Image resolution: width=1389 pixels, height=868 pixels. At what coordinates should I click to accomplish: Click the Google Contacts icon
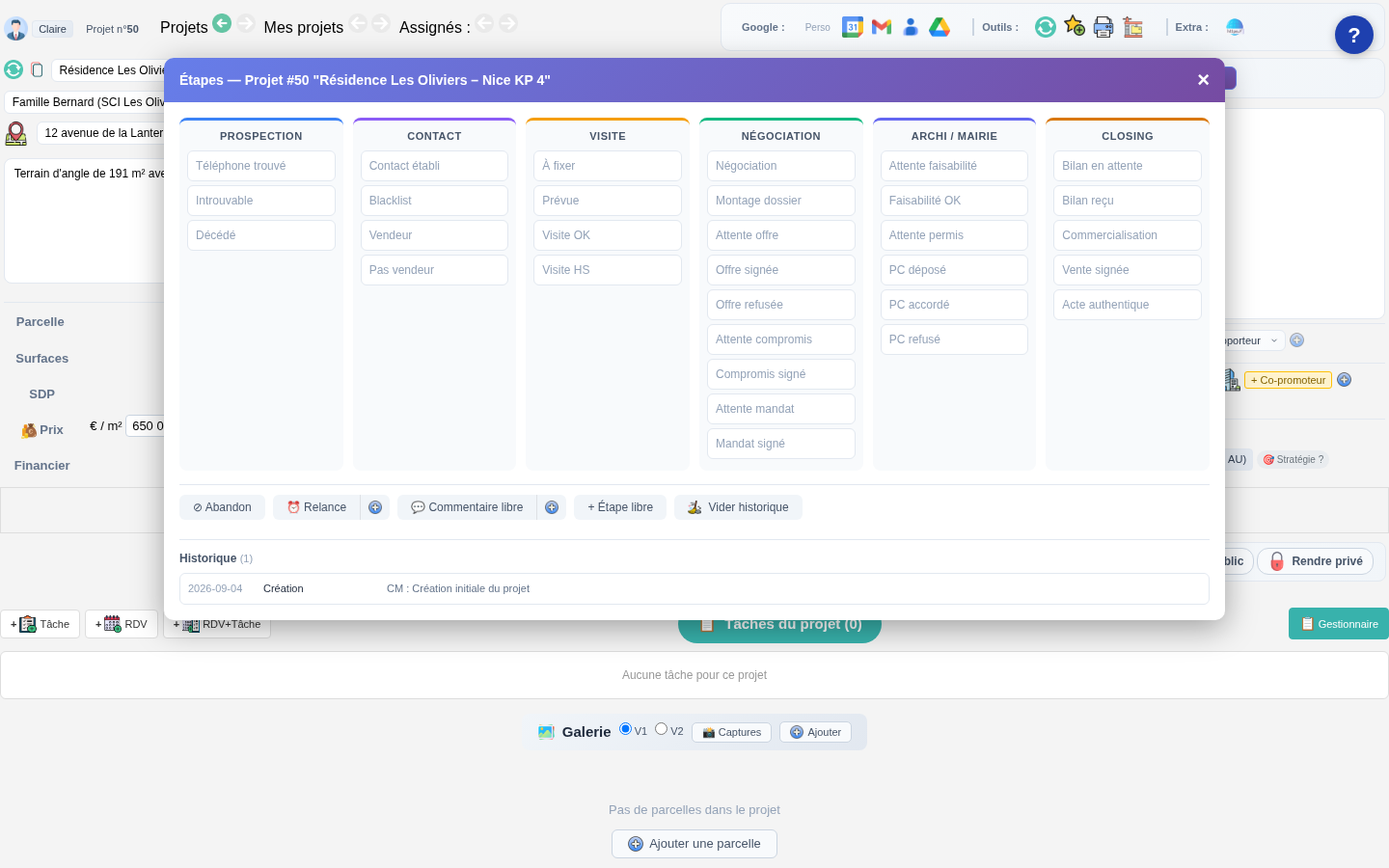click(x=911, y=27)
